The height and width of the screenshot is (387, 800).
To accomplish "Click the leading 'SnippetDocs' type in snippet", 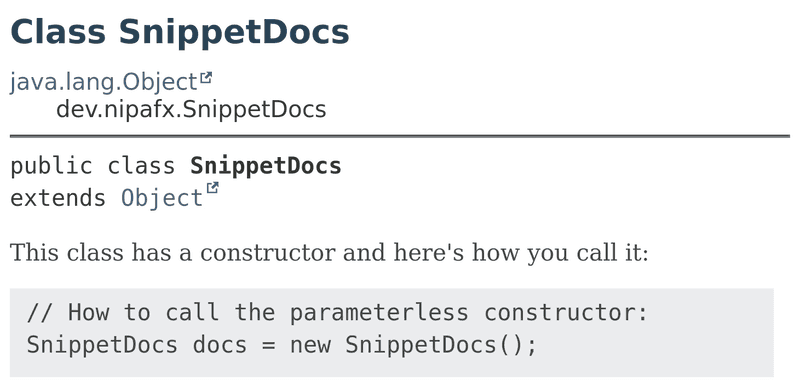I will 102,345.
